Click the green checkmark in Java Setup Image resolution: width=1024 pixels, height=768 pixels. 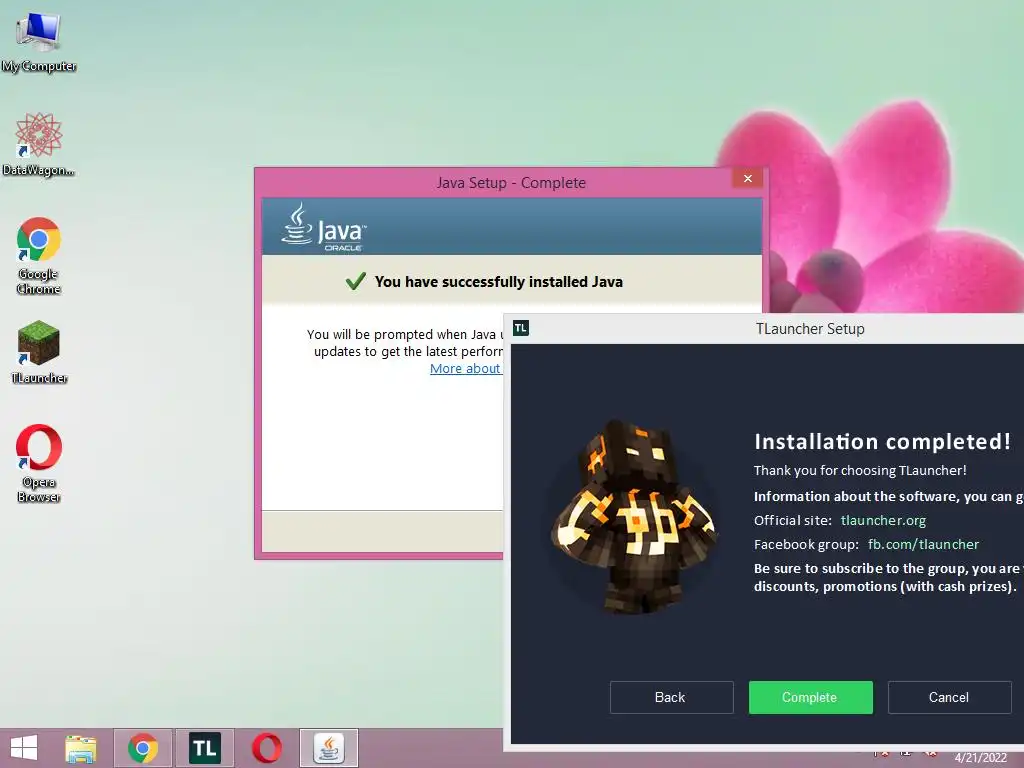[x=355, y=281]
